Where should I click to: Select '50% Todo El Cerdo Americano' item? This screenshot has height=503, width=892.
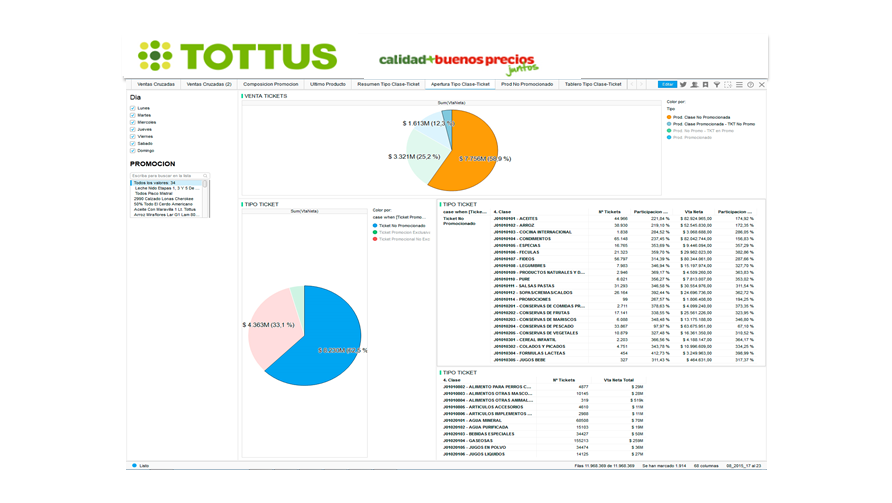point(166,204)
